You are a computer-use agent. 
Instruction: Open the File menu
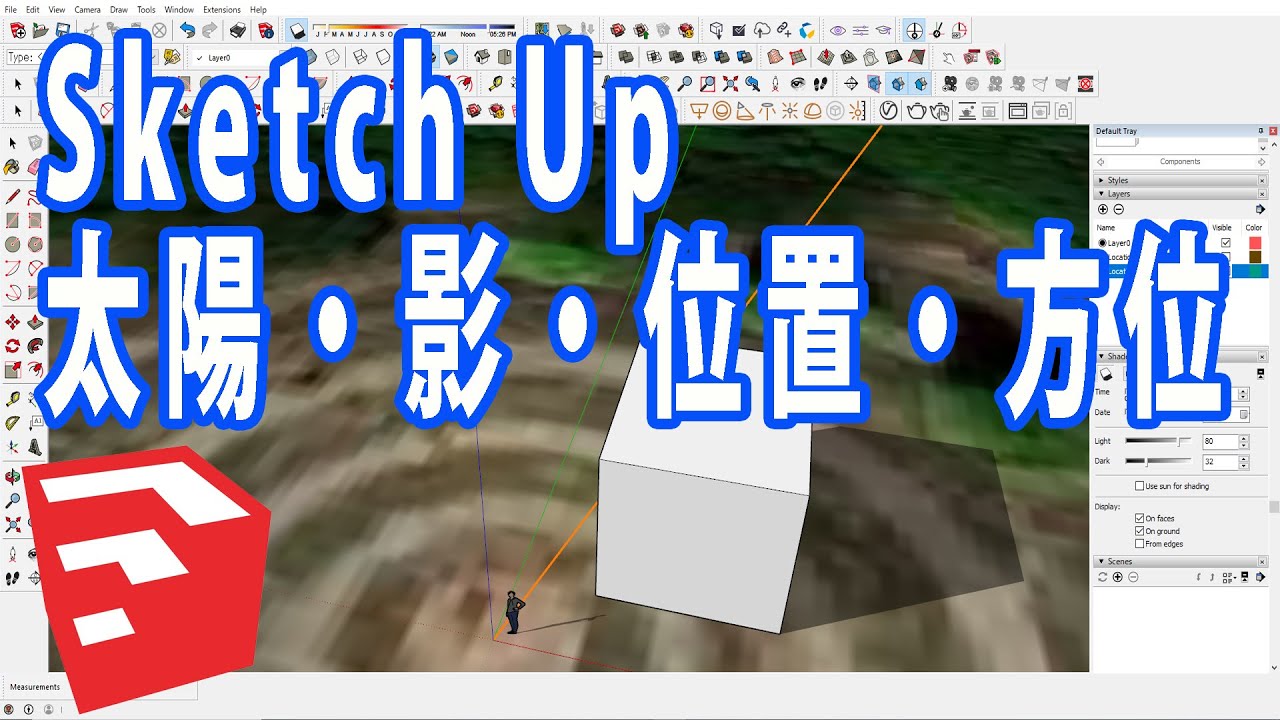[10, 9]
